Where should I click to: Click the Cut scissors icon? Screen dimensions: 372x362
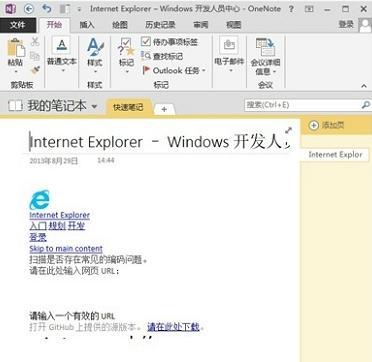click(x=35, y=42)
